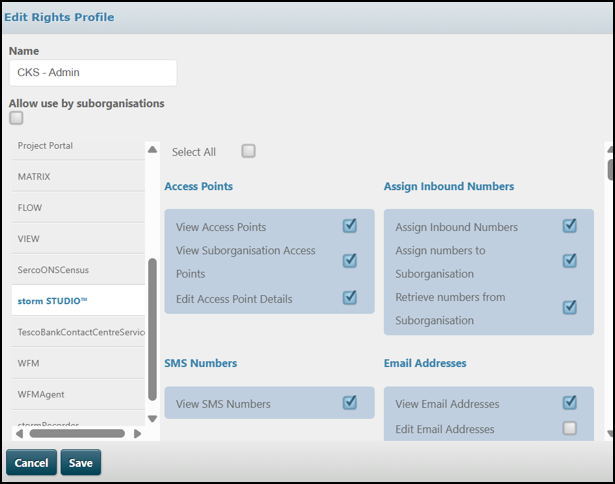The width and height of the screenshot is (615, 484).
Task: Click right arrow of horizontal list scrollbar
Action: click(x=136, y=433)
